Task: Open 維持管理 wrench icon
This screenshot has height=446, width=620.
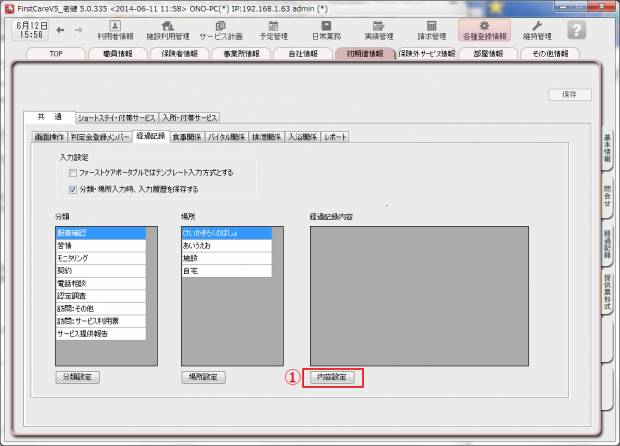Action: click(x=538, y=29)
